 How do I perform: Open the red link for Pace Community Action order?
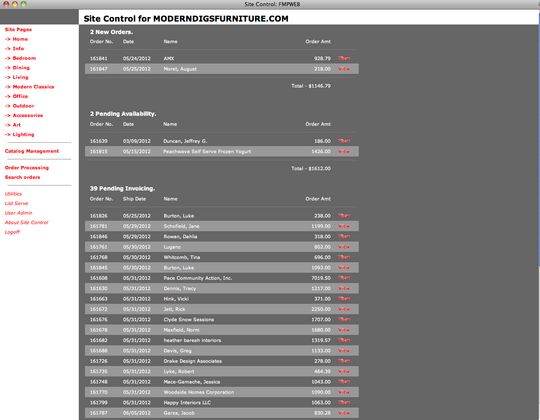point(344,278)
